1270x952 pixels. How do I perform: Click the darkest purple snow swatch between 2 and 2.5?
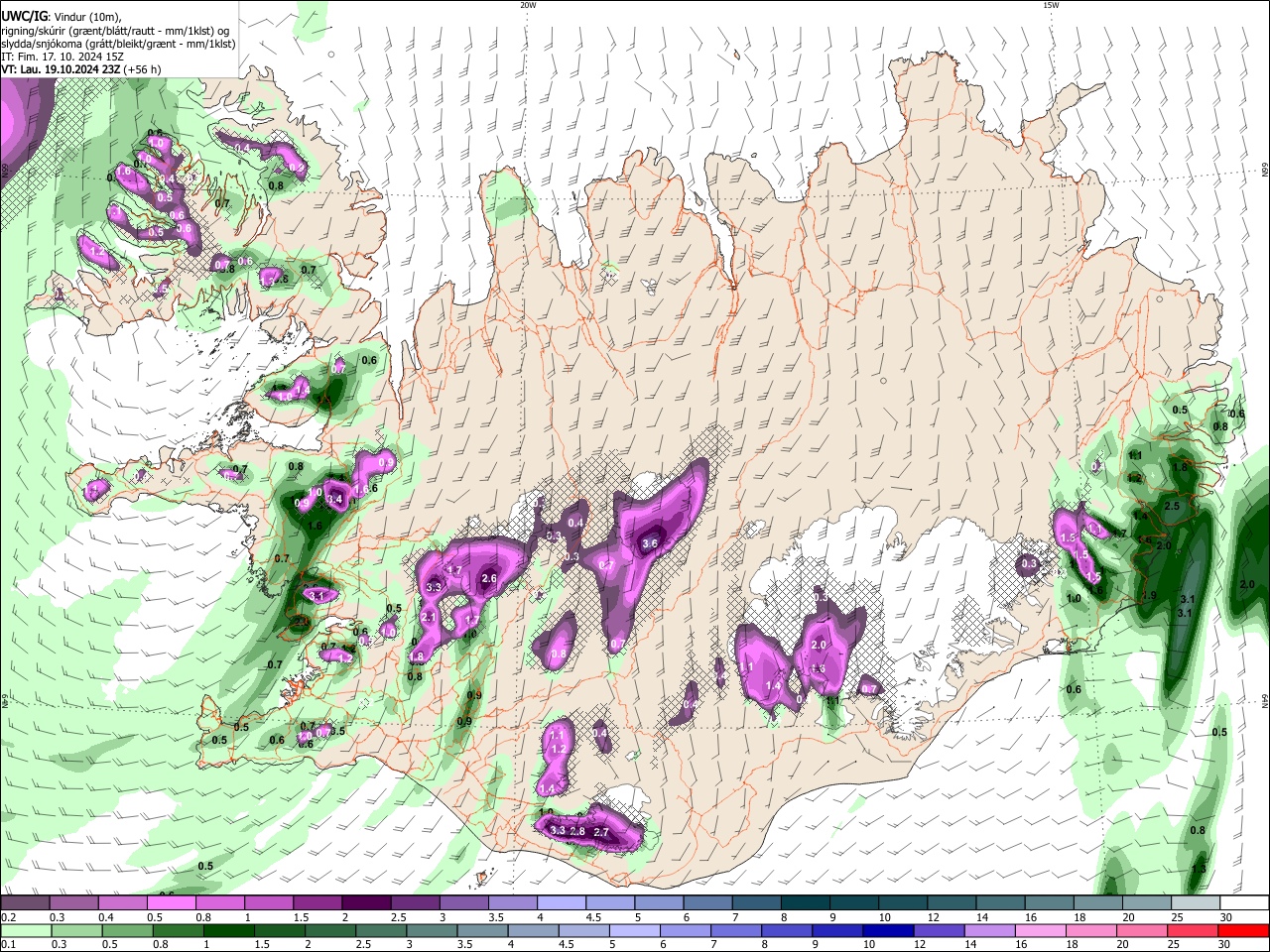(366, 903)
